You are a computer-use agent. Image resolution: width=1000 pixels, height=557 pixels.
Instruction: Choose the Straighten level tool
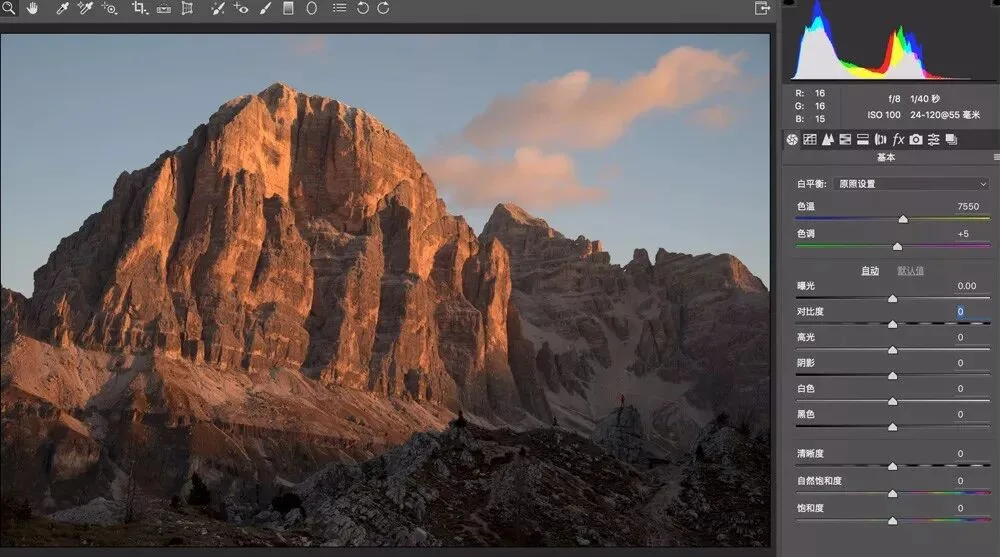pos(164,9)
